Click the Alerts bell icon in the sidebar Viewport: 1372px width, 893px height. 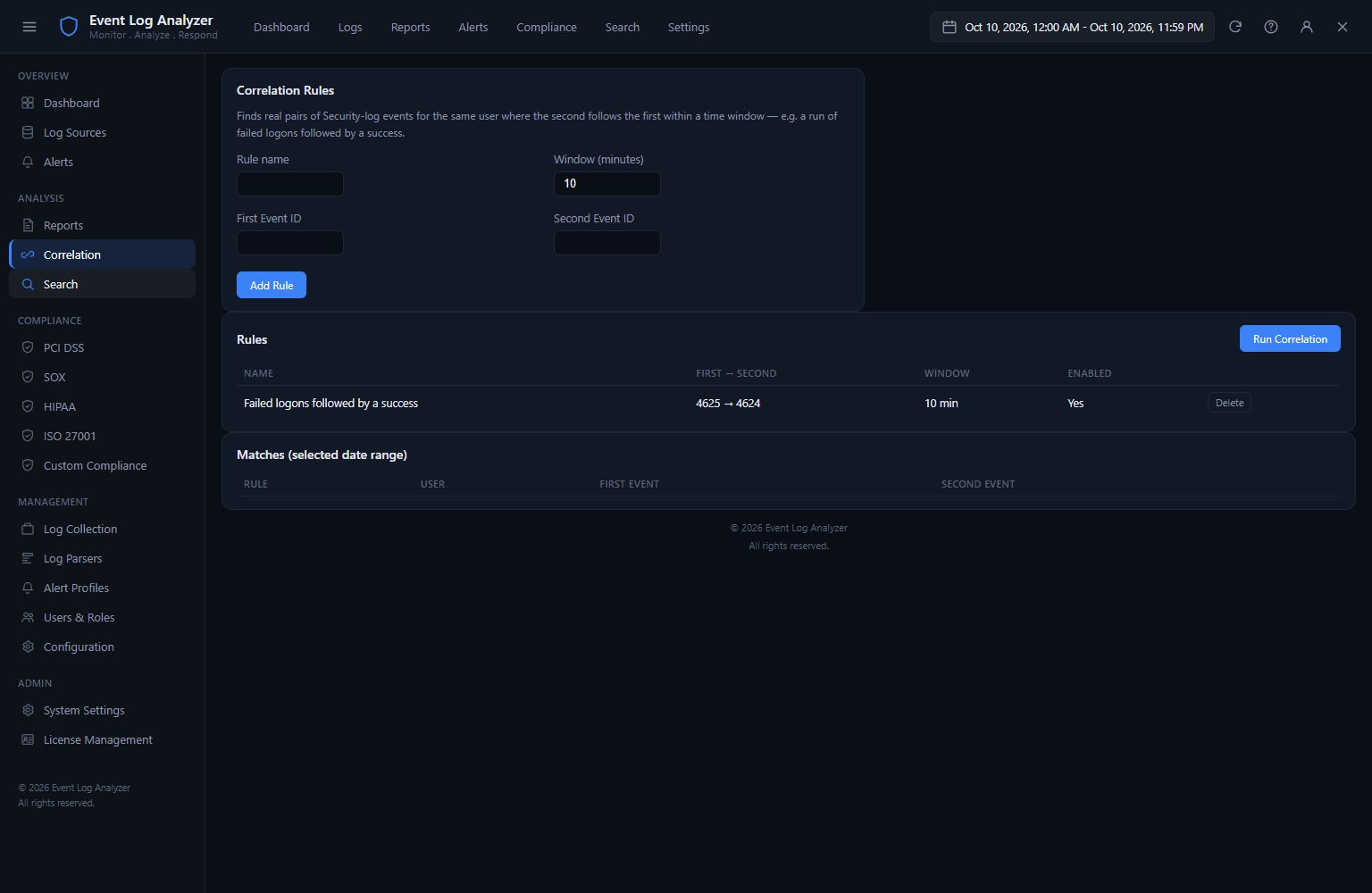point(28,162)
